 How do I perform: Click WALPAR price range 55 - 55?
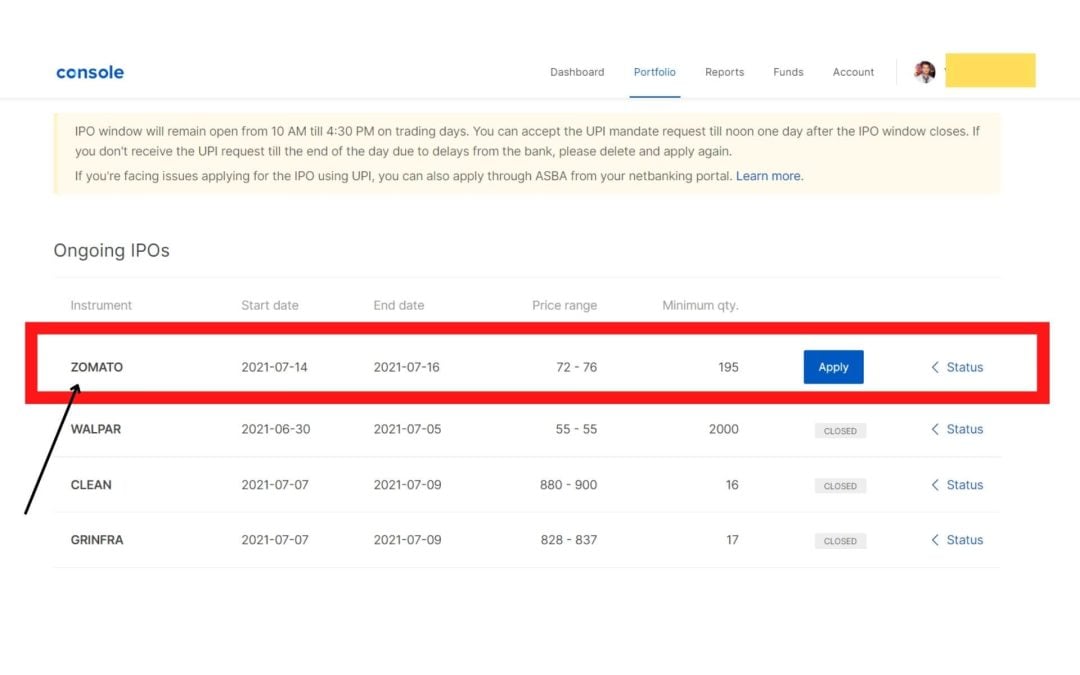point(577,429)
